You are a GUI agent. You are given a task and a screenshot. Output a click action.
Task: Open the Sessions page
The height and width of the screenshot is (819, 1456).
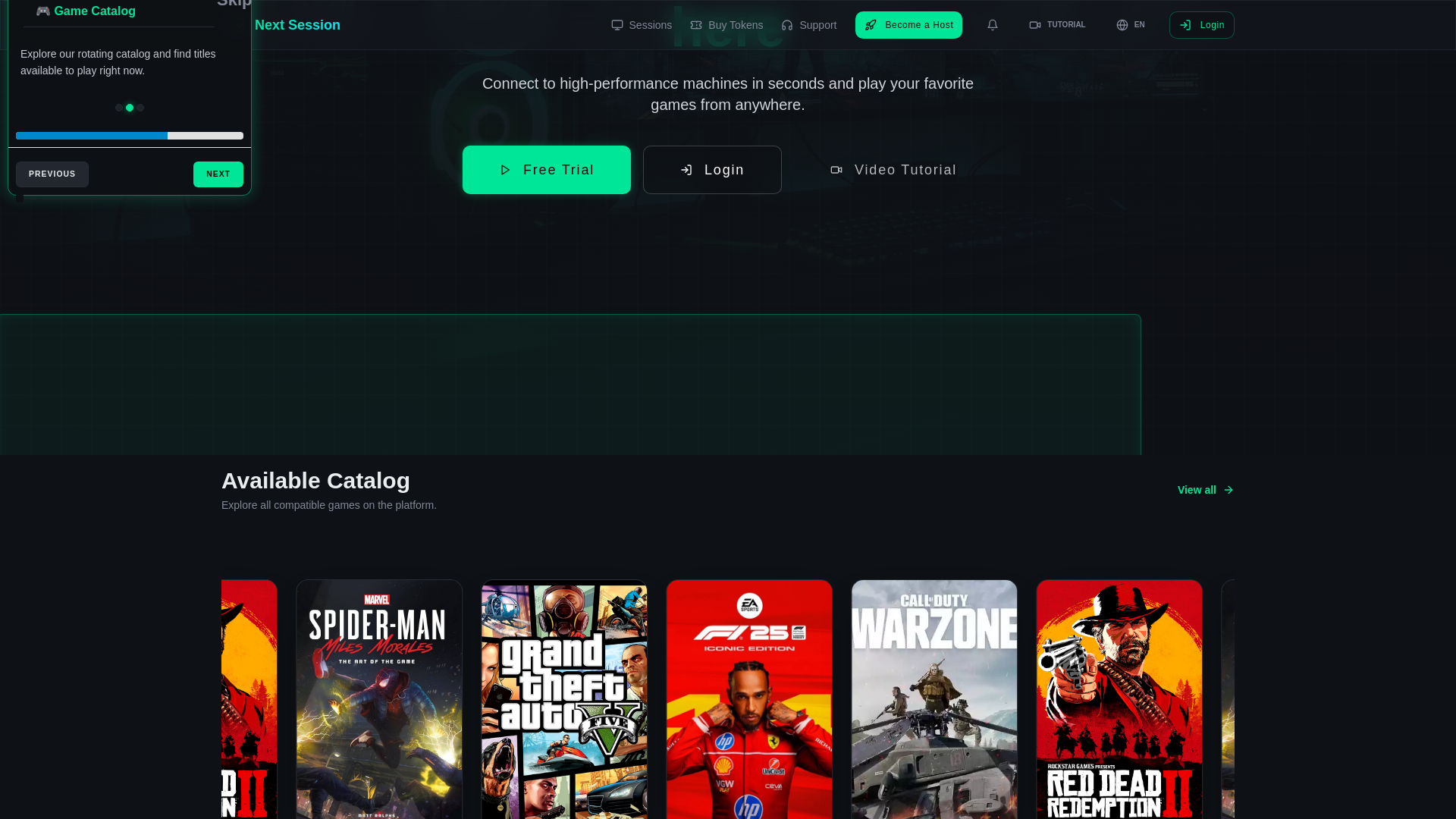tap(642, 25)
